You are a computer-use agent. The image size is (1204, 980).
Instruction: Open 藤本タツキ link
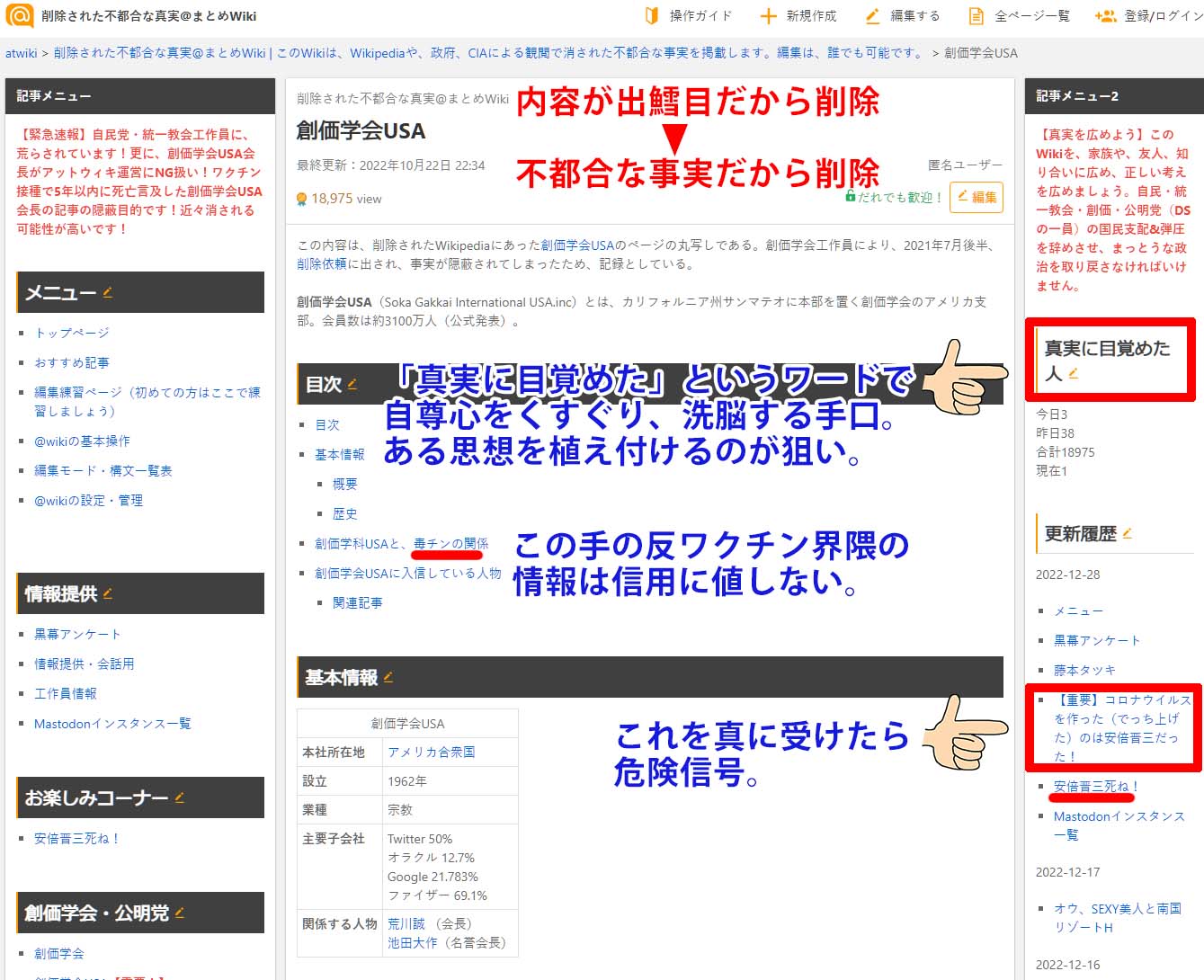click(1084, 670)
